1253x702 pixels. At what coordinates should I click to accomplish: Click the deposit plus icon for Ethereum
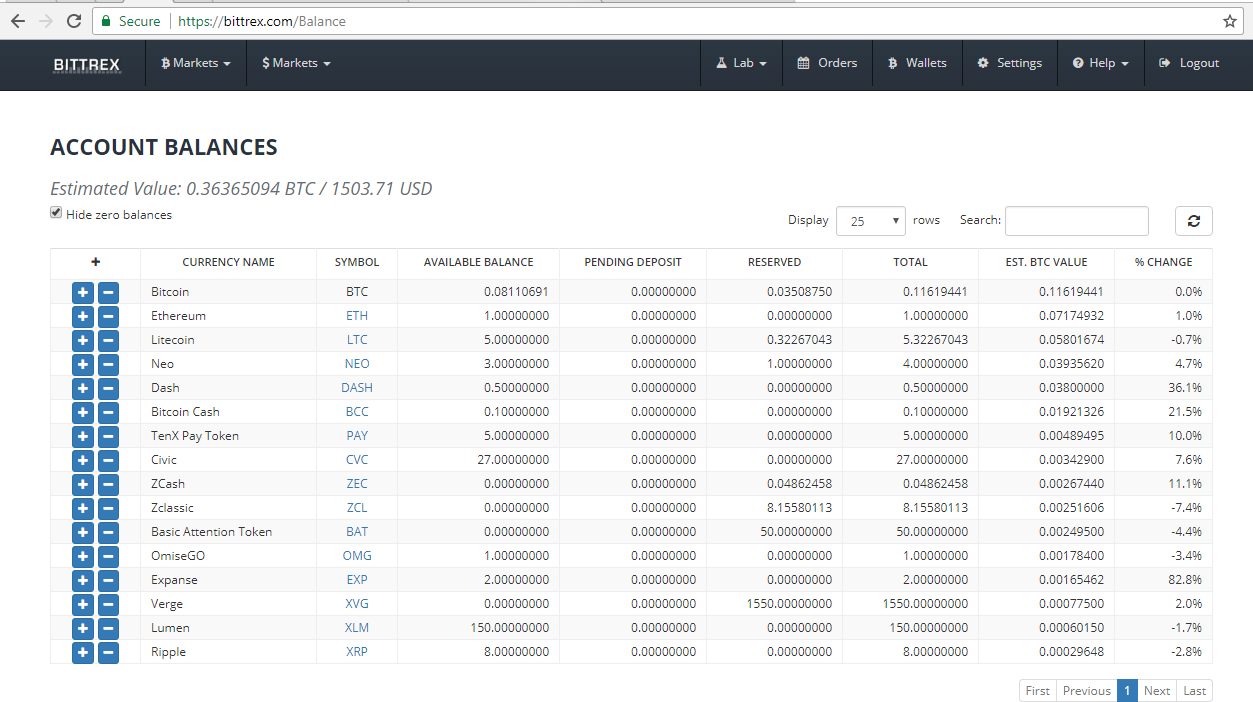[x=83, y=316]
